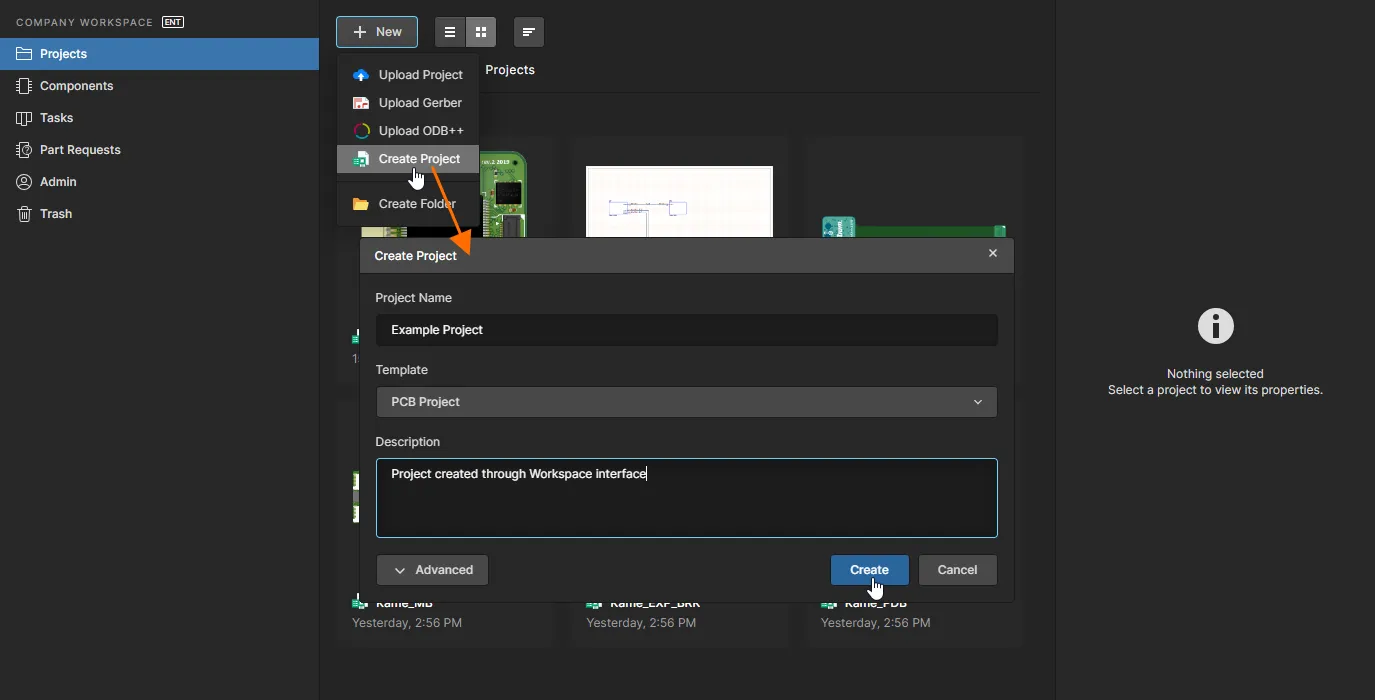Open the Template dropdown
Screen dimensions: 1375x700
[x=687, y=402]
